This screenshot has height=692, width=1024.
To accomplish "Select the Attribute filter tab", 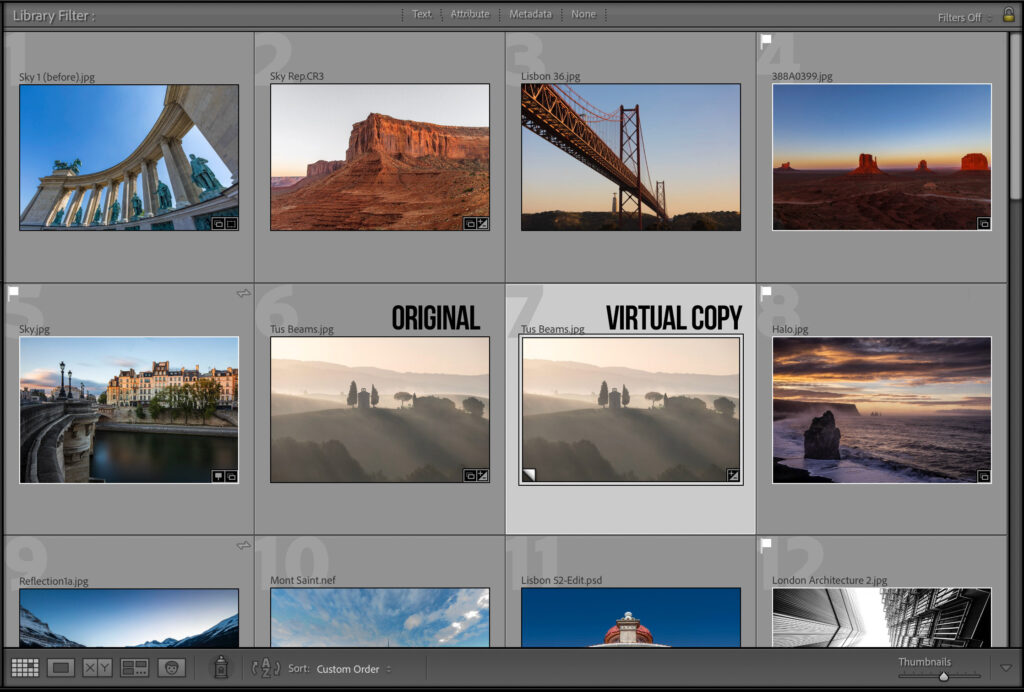I will coord(470,14).
